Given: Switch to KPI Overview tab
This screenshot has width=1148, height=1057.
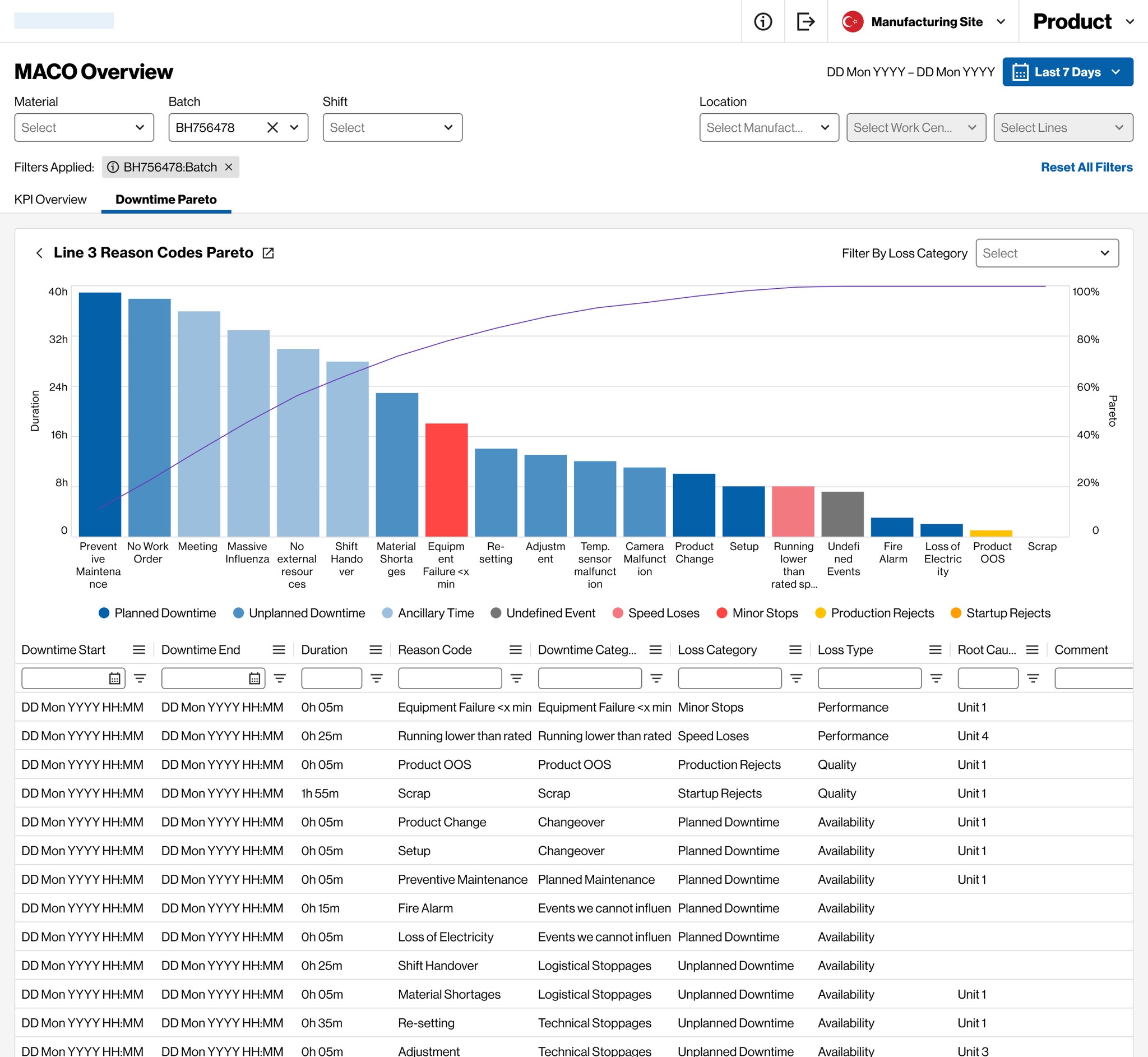Looking at the screenshot, I should (50, 200).
